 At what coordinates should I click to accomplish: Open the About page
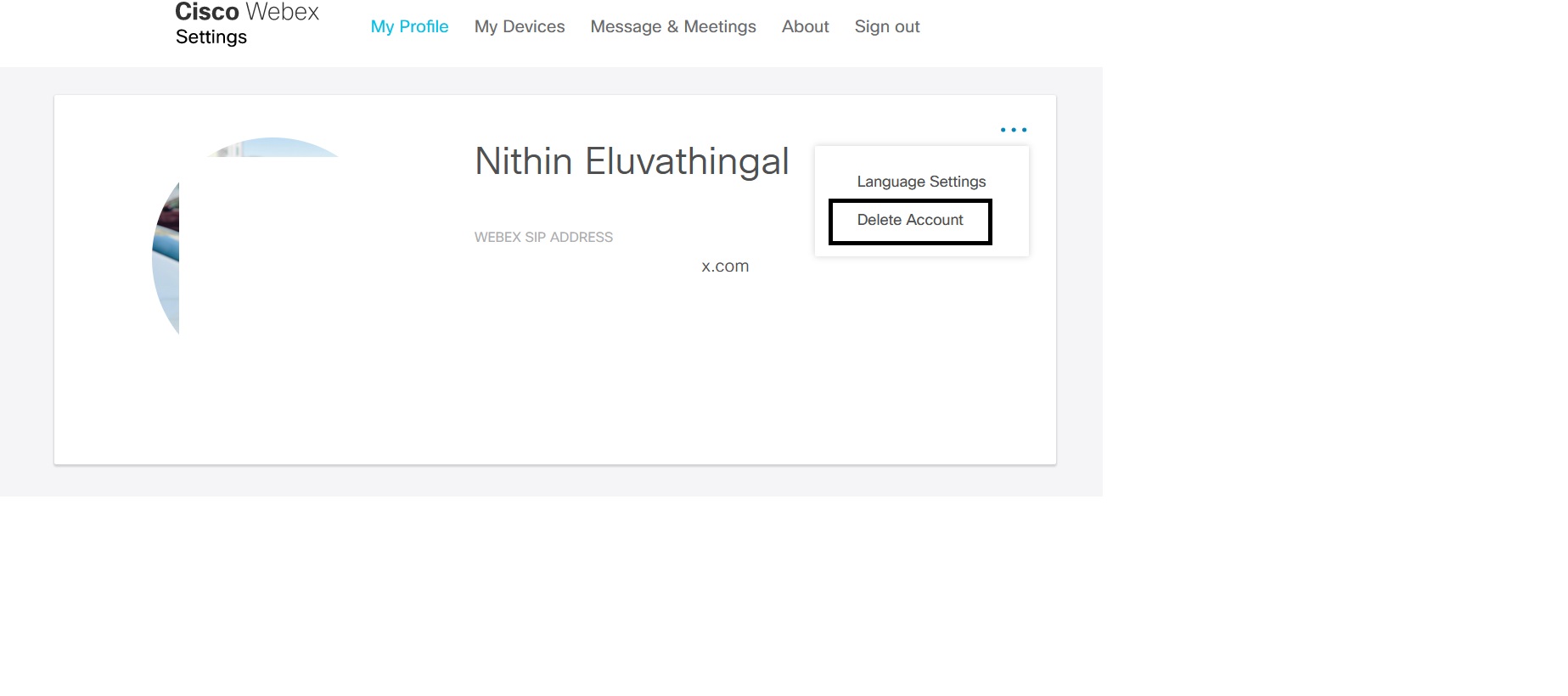805,27
